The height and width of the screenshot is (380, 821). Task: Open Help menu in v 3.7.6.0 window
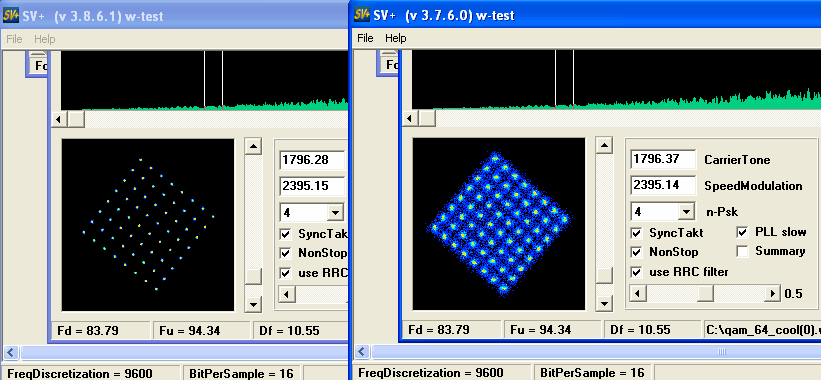[395, 38]
